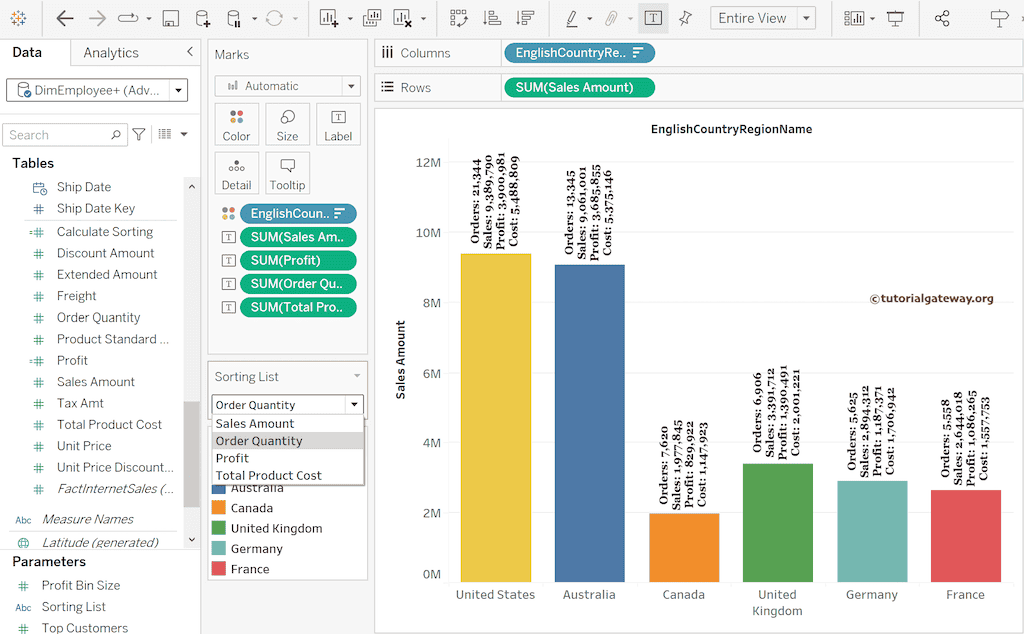Open the Color marks card
The height and width of the screenshot is (634, 1024).
tap(237, 124)
